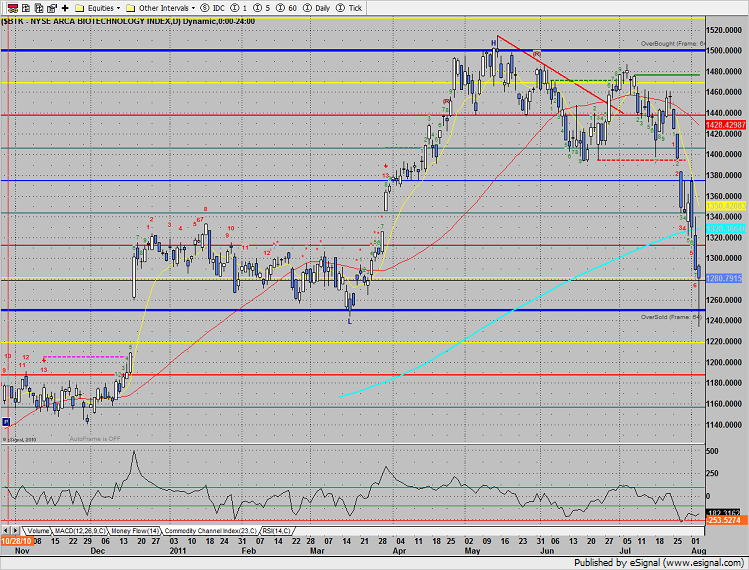
Task: Click the 500 level on the CCI scale
Action: 712,451
